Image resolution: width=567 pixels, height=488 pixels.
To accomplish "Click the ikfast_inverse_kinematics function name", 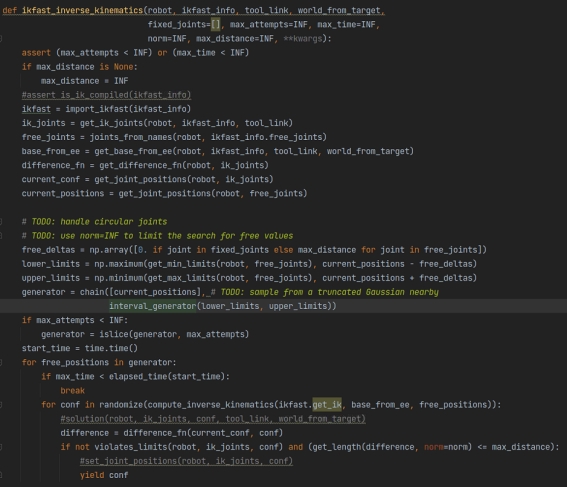I will 82,10.
